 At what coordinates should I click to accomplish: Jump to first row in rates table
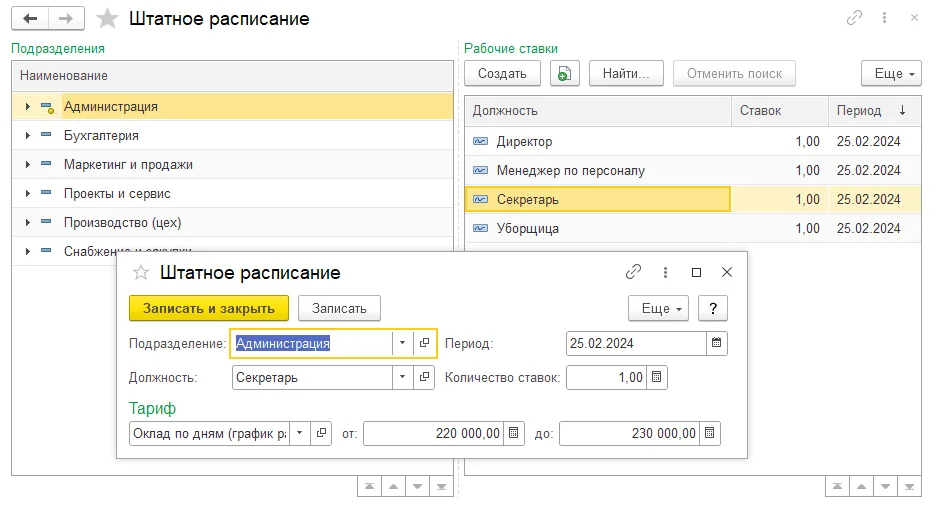click(837, 486)
